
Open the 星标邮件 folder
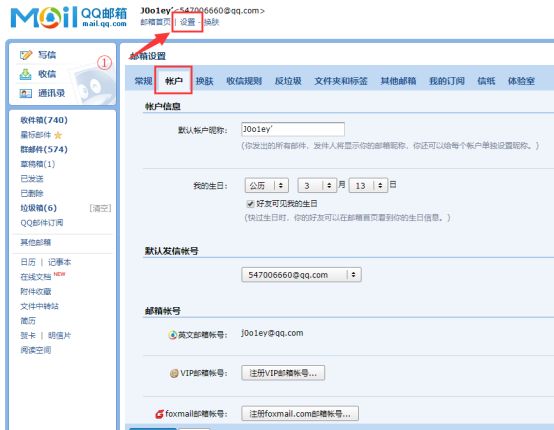[x=36, y=135]
